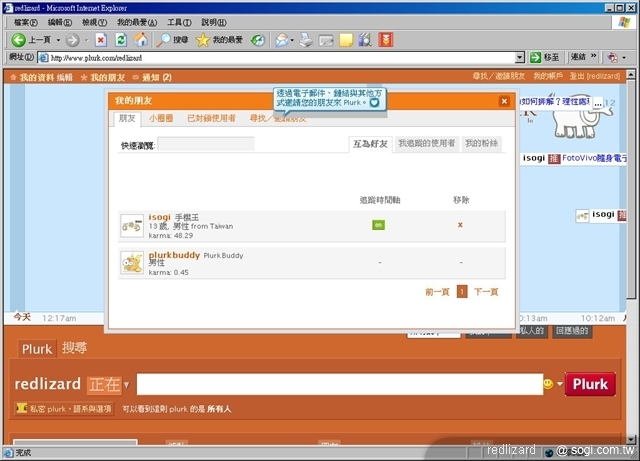Open the 檔案(F) menu
The image size is (640, 461).
pyautogui.click(x=25, y=22)
